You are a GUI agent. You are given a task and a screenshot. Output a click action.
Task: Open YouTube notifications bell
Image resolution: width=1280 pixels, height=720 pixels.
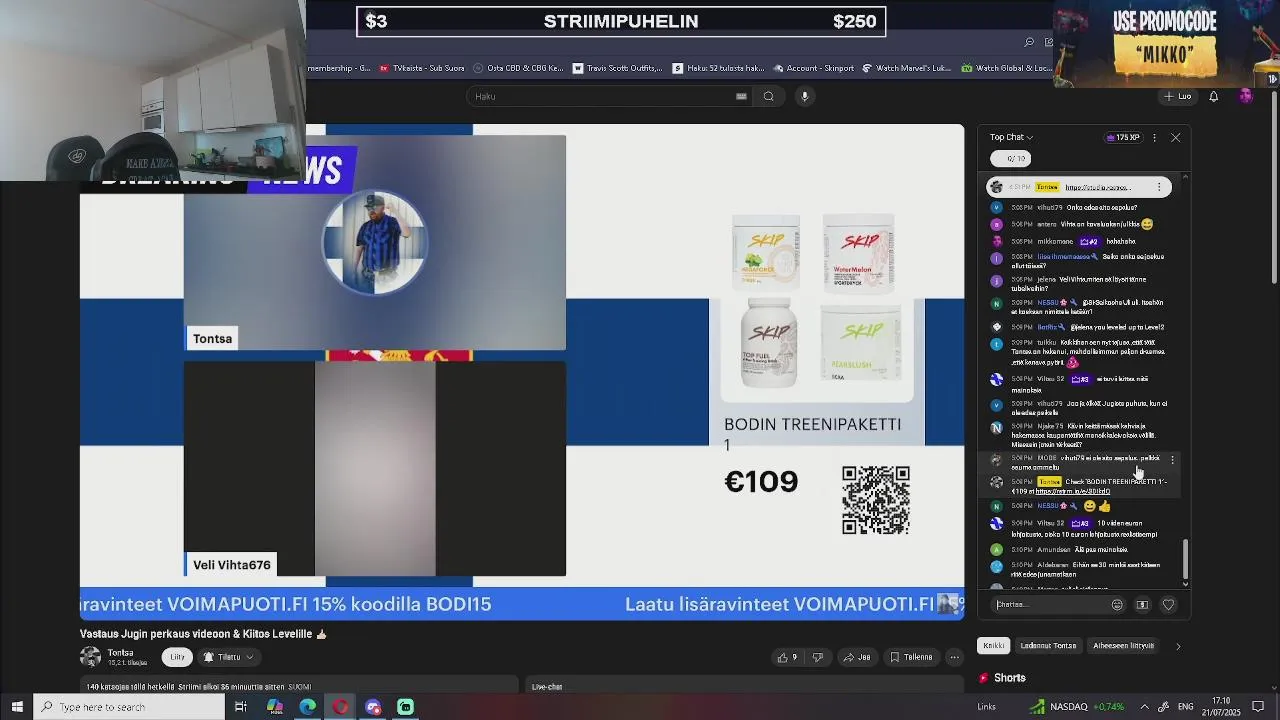(x=1213, y=97)
